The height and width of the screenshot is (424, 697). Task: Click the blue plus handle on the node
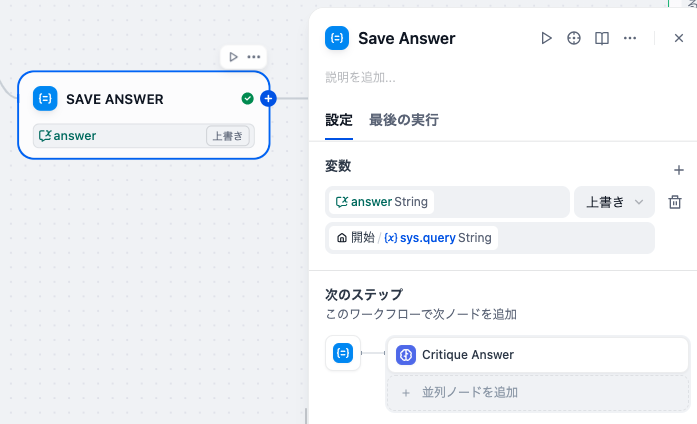[268, 99]
